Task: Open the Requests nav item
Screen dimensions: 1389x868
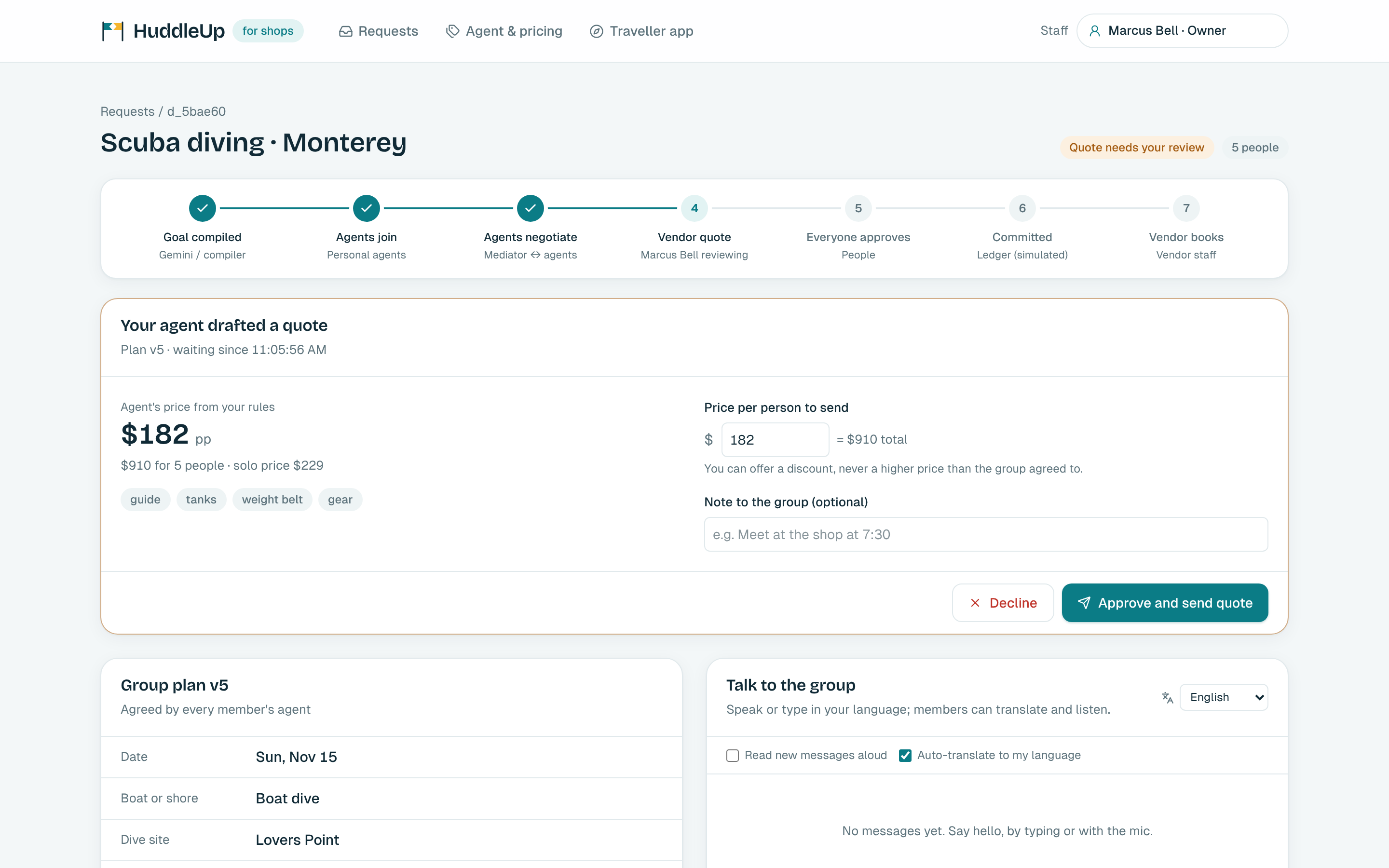Action: (x=379, y=31)
